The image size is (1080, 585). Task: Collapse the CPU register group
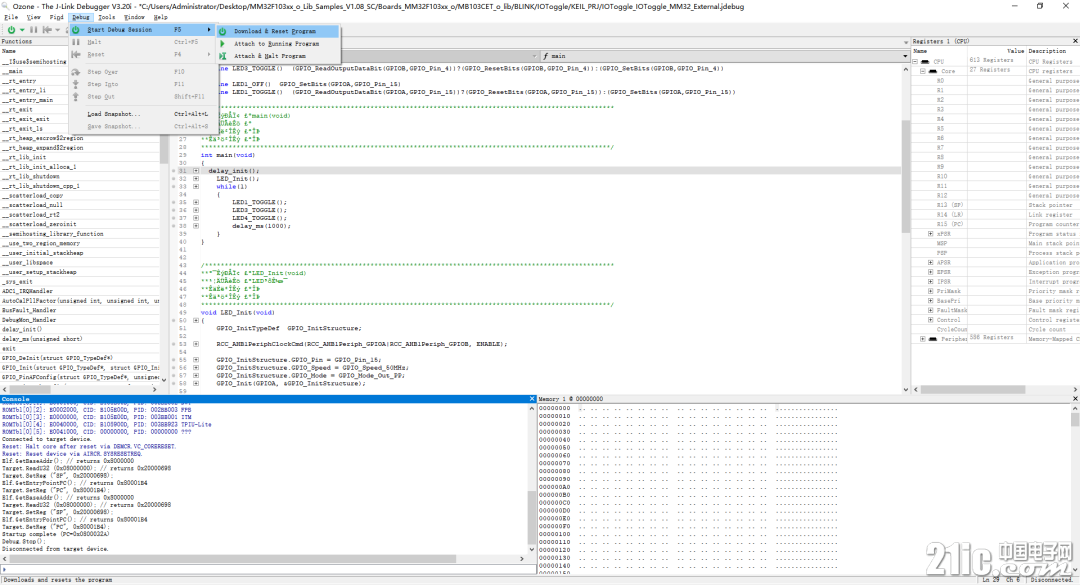click(x=915, y=61)
